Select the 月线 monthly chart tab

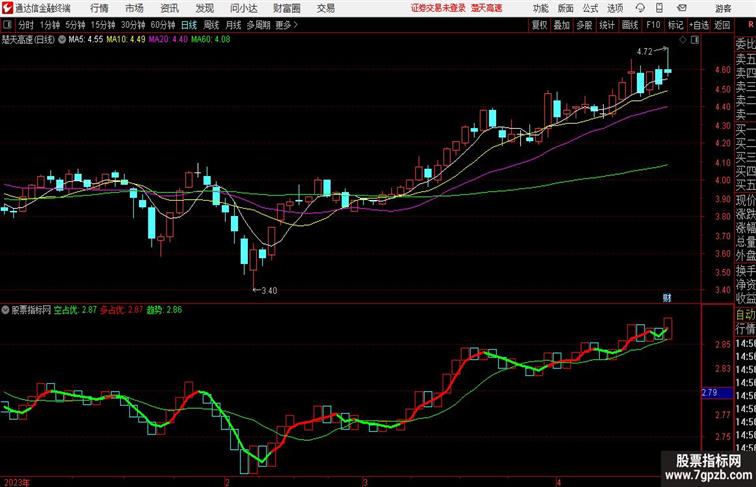233,25
